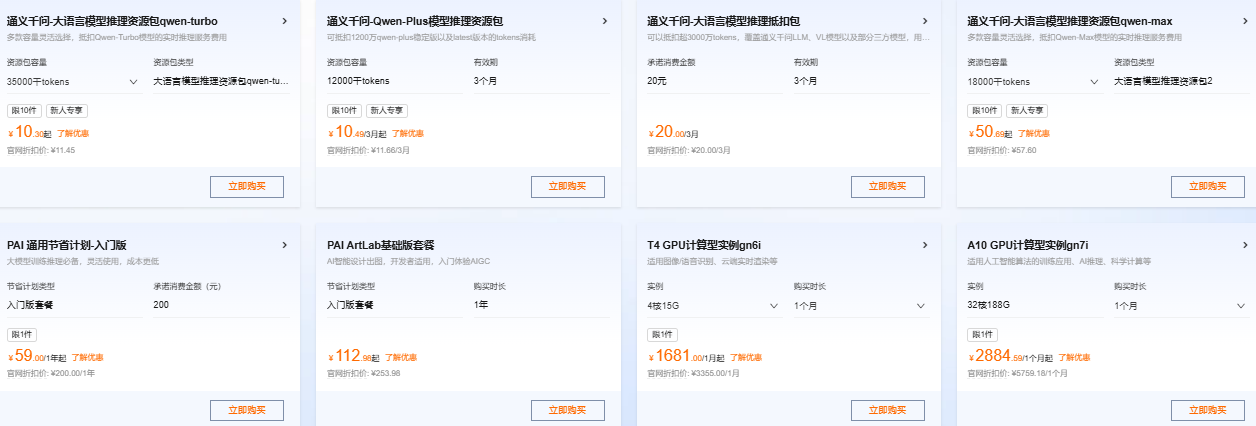
Task: Click 新人专享 tag on the qwen-max card
Action: (1026, 110)
